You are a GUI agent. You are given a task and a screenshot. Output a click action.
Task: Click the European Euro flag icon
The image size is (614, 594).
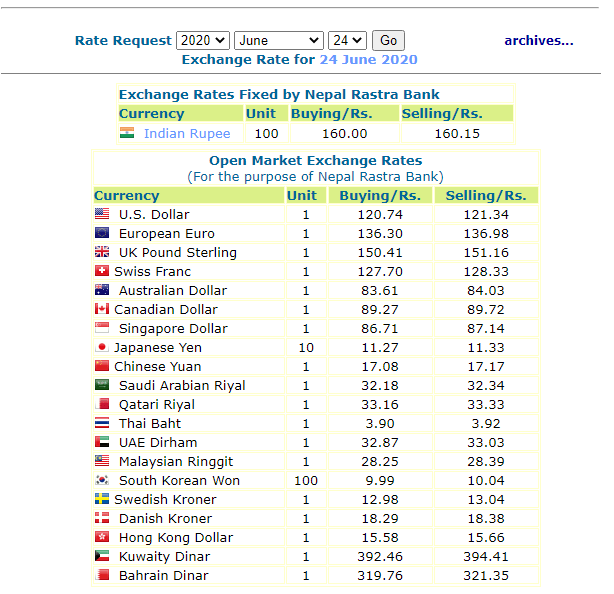click(x=102, y=233)
